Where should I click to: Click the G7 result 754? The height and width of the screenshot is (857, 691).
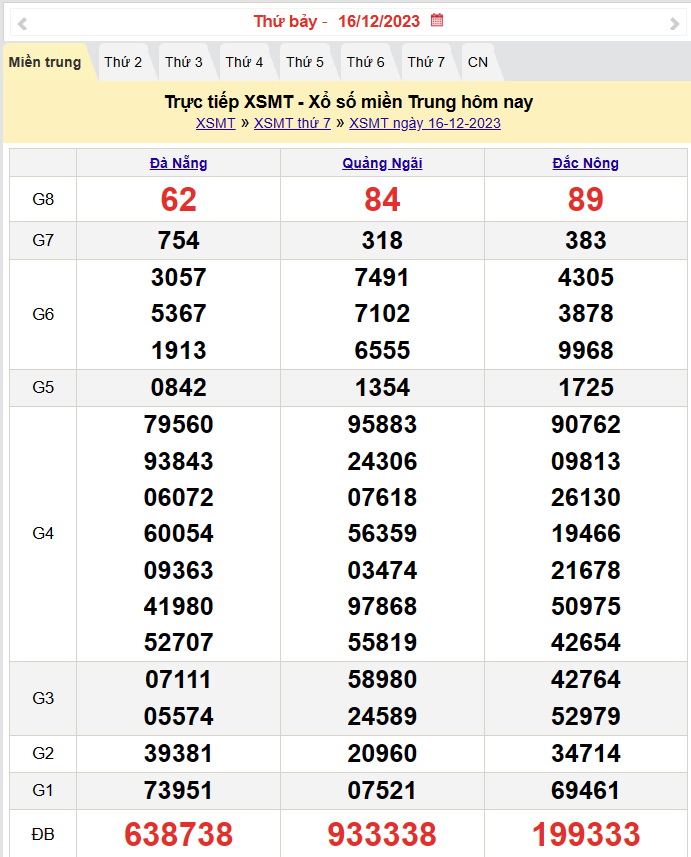[178, 240]
